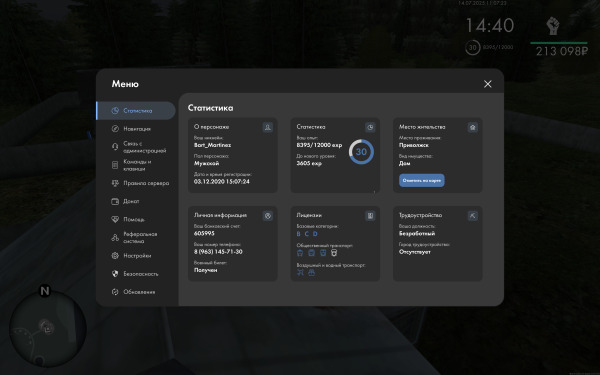Click the experience value 8395/12000 exp in card
Viewport: 600px width, 375px height.
tap(319, 145)
